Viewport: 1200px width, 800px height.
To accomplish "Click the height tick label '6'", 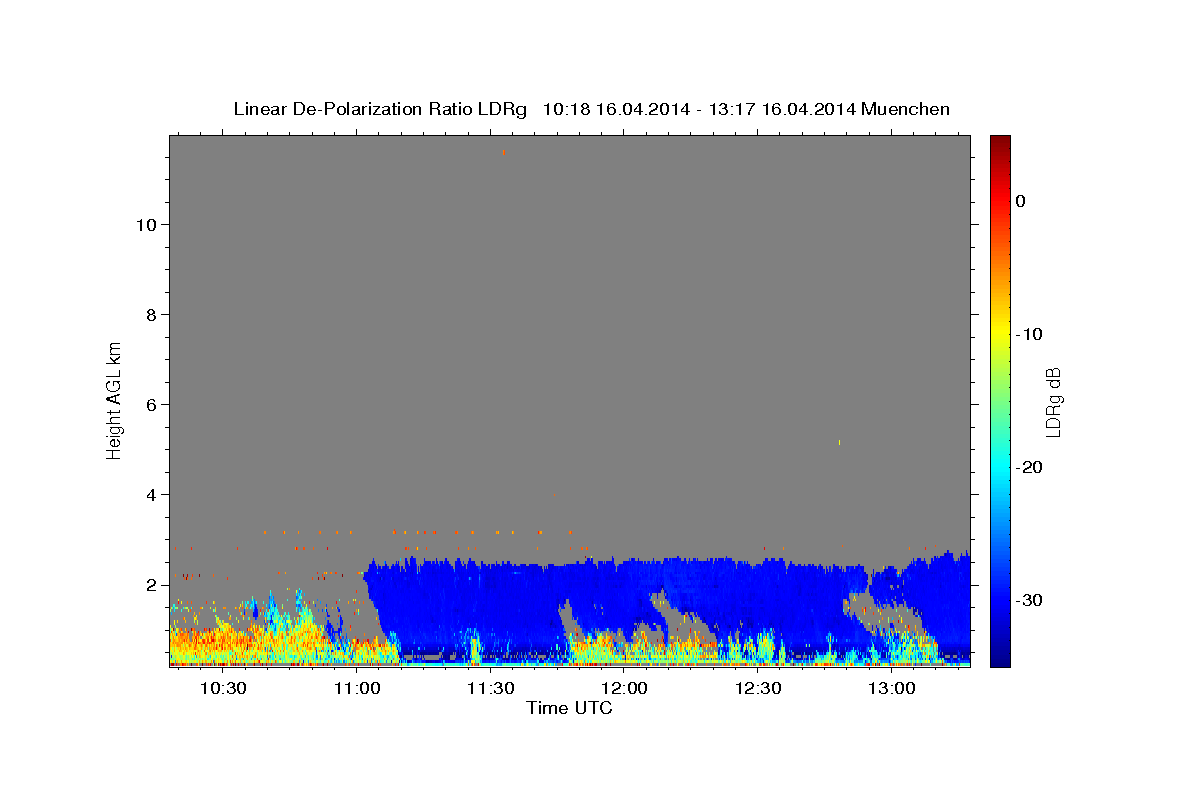I will point(151,405).
